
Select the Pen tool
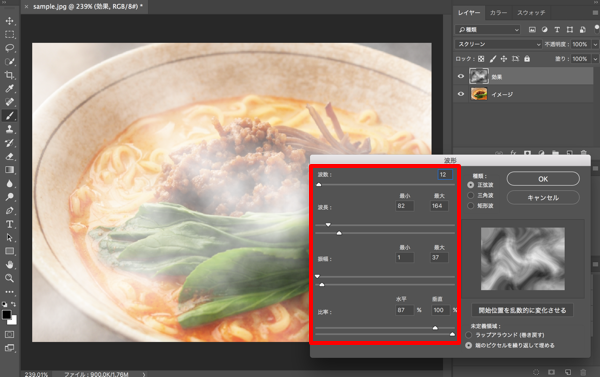tap(10, 211)
